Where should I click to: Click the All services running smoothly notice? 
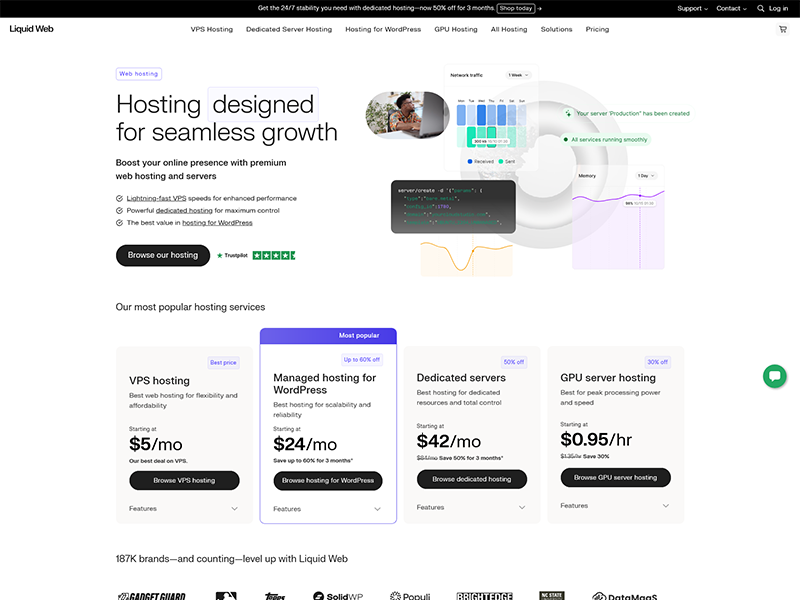coord(606,140)
